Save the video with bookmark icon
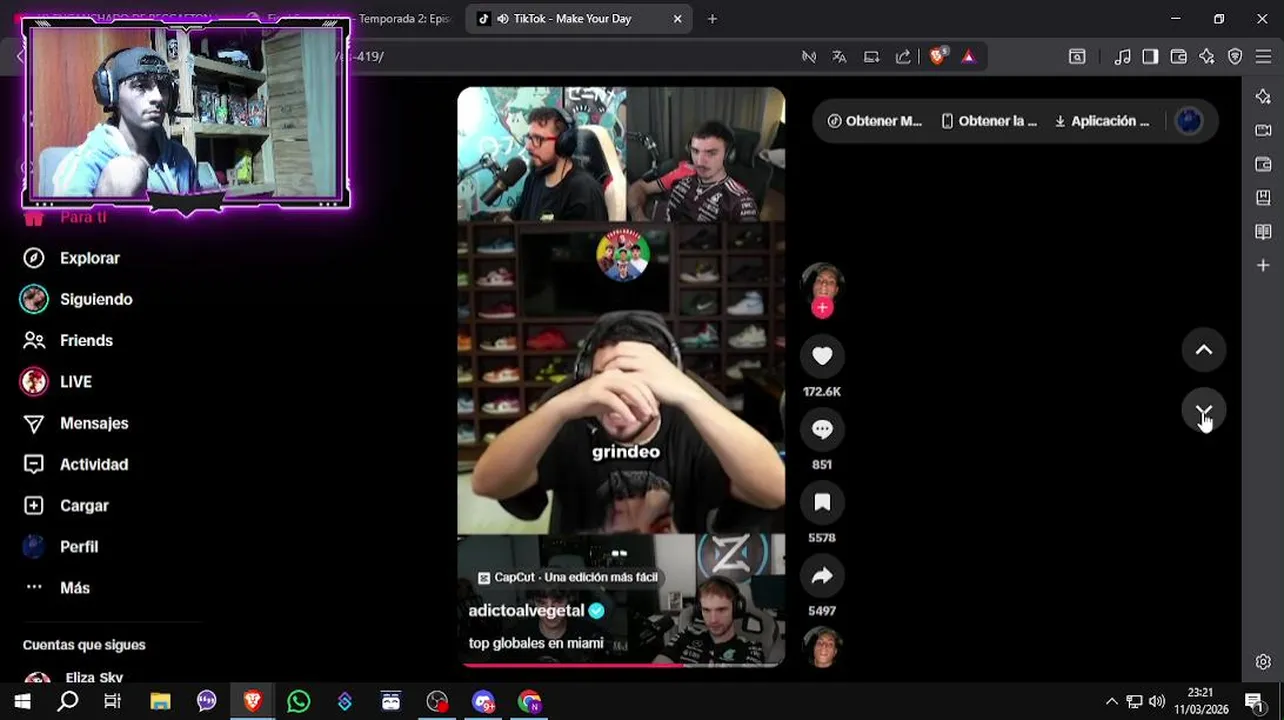Viewport: 1284px width, 720px height. pyautogui.click(x=822, y=502)
